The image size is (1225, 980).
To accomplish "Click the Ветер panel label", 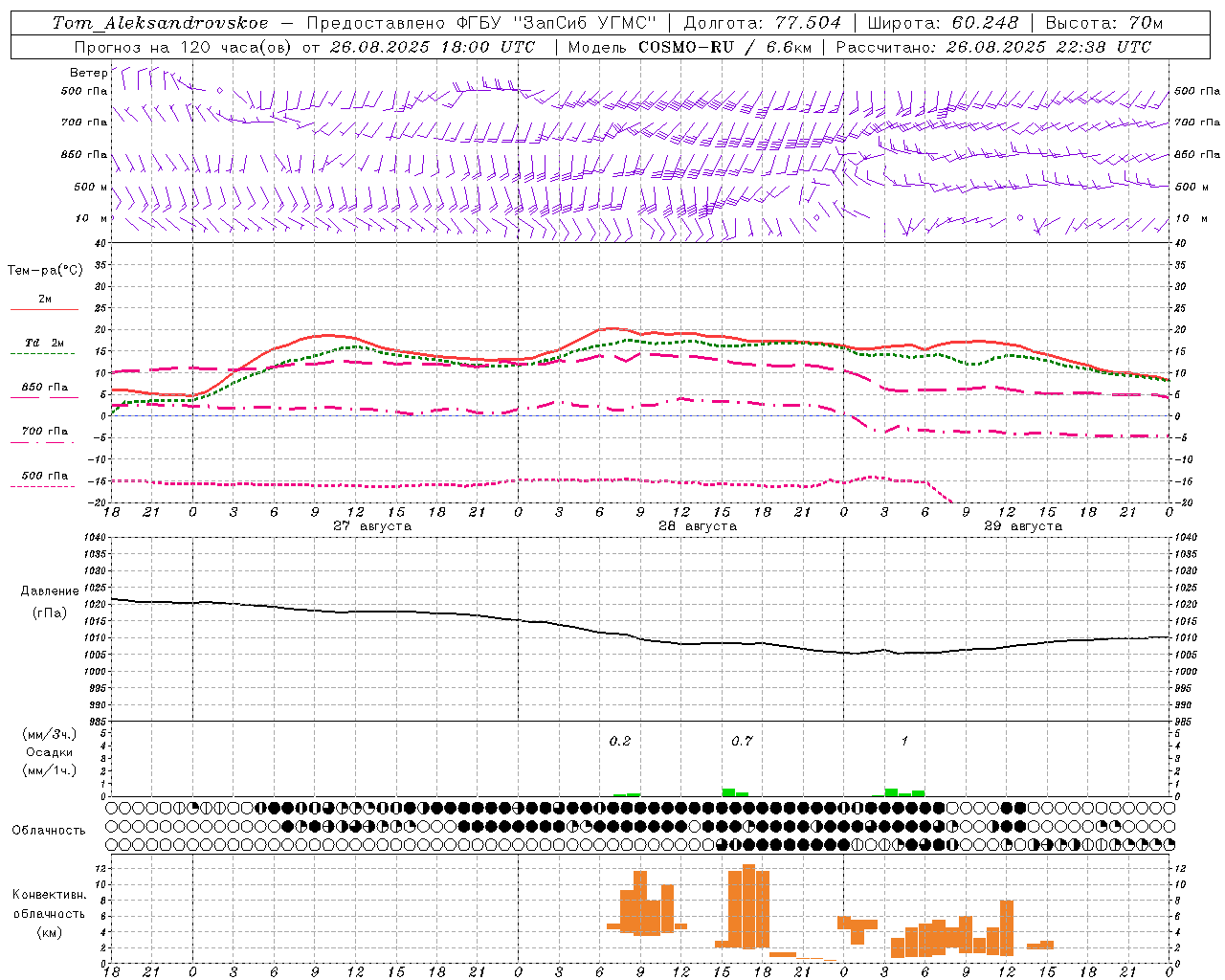I will click(88, 73).
